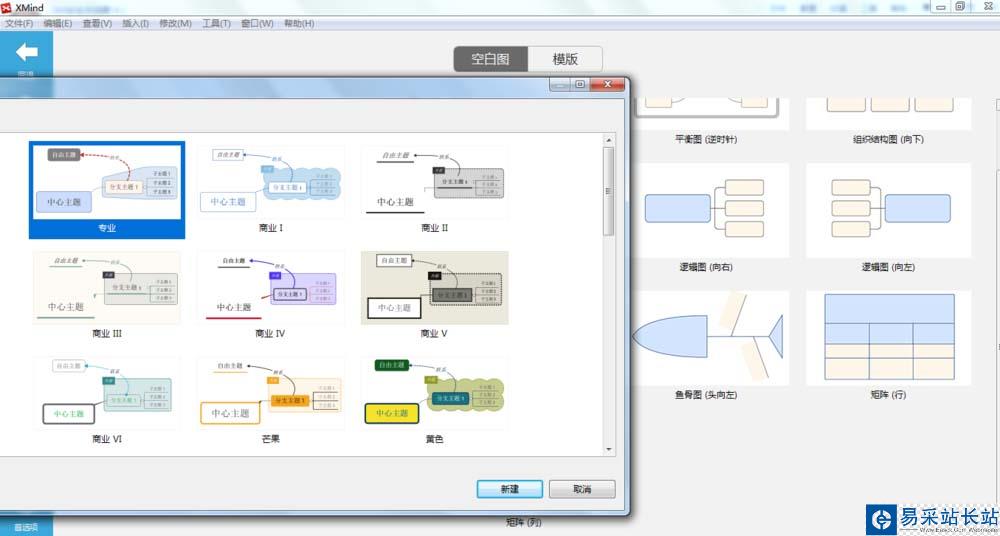Select the 黄色 theme thumbnail

click(434, 393)
